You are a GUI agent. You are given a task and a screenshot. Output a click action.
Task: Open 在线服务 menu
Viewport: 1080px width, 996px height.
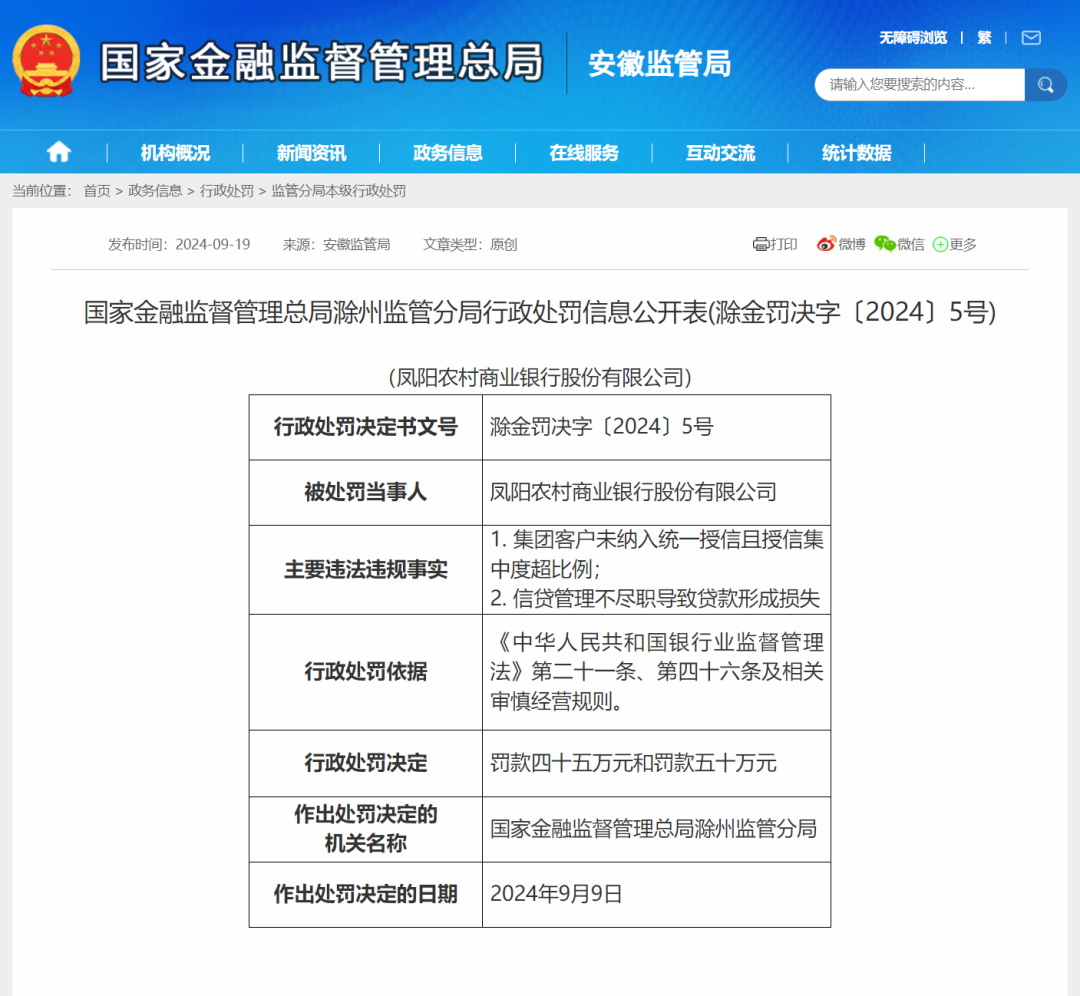click(x=584, y=152)
